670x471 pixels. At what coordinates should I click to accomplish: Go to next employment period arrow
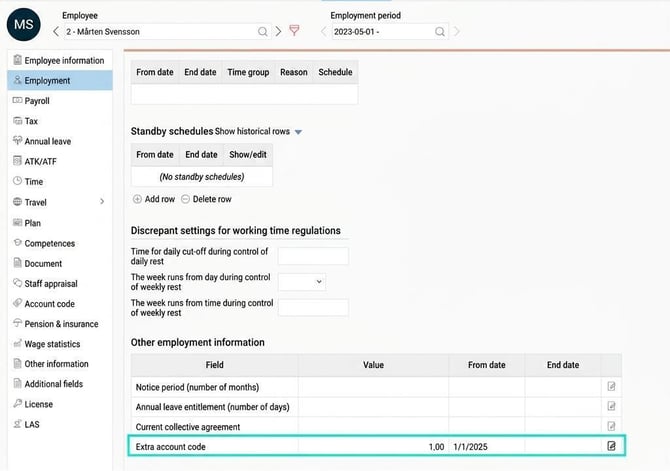[456, 32]
